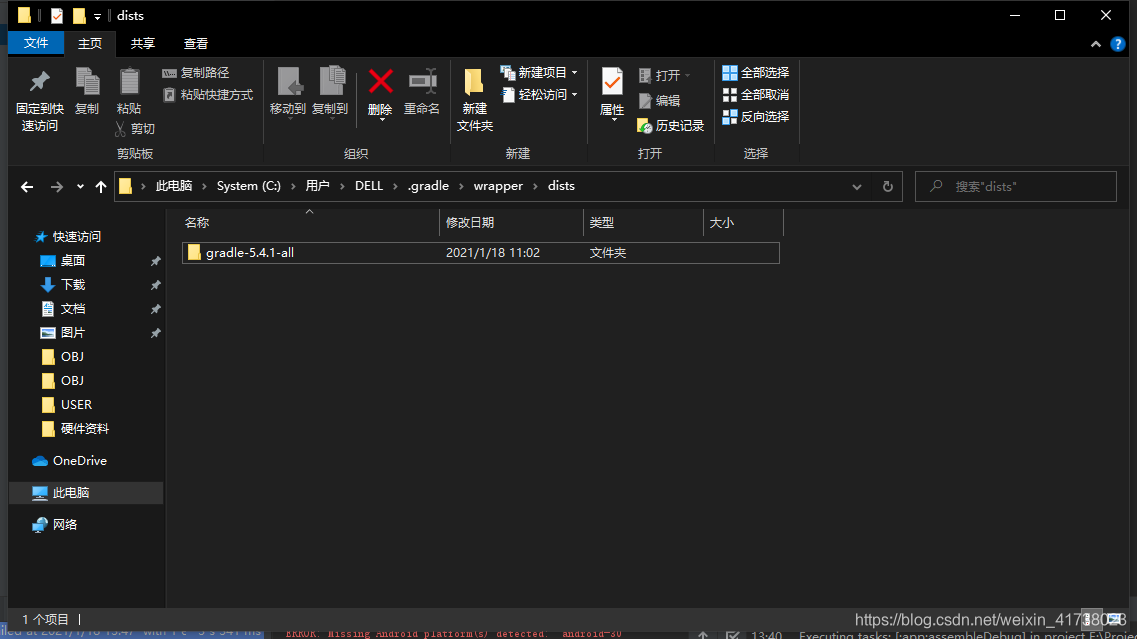The image size is (1137, 639).
Task: Click the Open command in ribbon
Action: pyautogui.click(x=663, y=75)
